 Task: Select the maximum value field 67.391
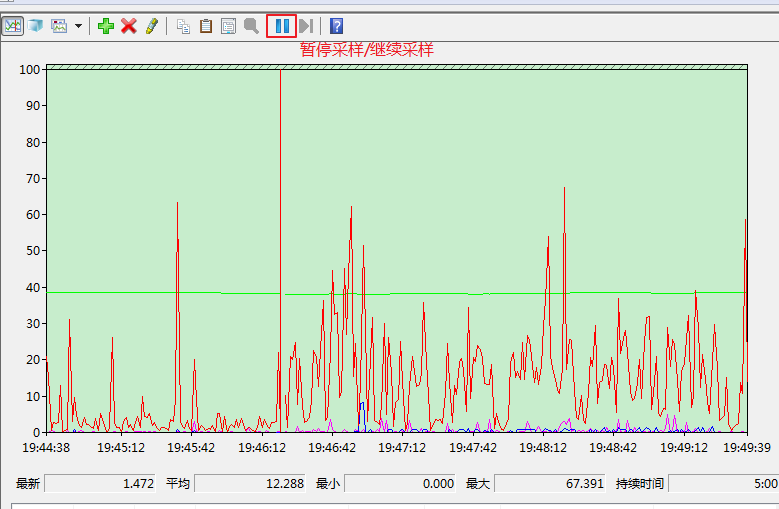[x=550, y=483]
